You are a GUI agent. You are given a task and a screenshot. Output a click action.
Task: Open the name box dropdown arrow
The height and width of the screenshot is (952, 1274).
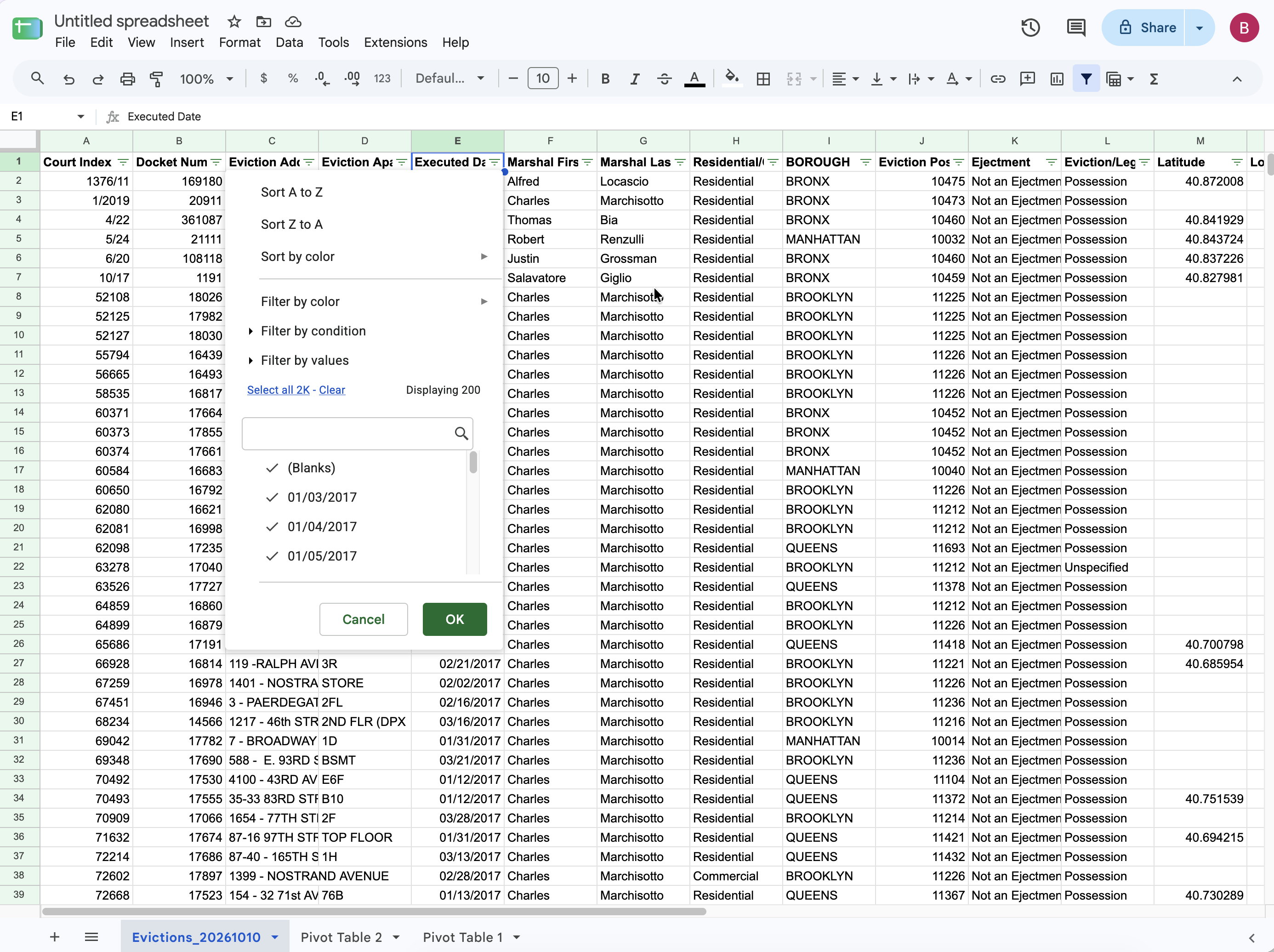tap(80, 116)
